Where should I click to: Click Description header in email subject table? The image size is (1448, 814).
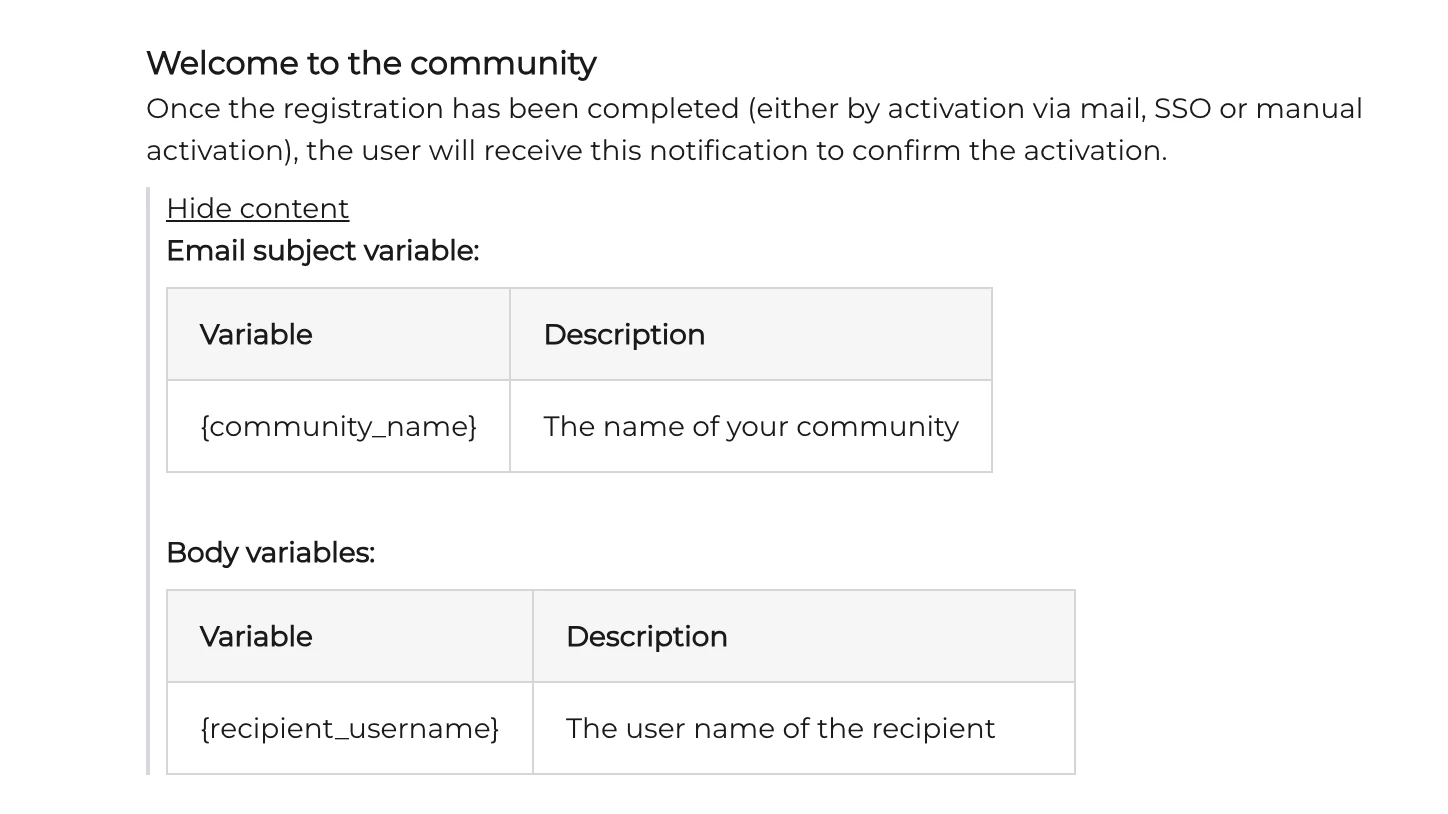(751, 334)
